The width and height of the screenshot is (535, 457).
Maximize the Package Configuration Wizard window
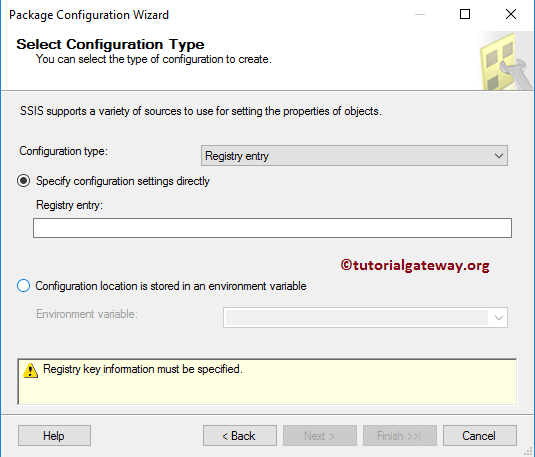[x=465, y=14]
